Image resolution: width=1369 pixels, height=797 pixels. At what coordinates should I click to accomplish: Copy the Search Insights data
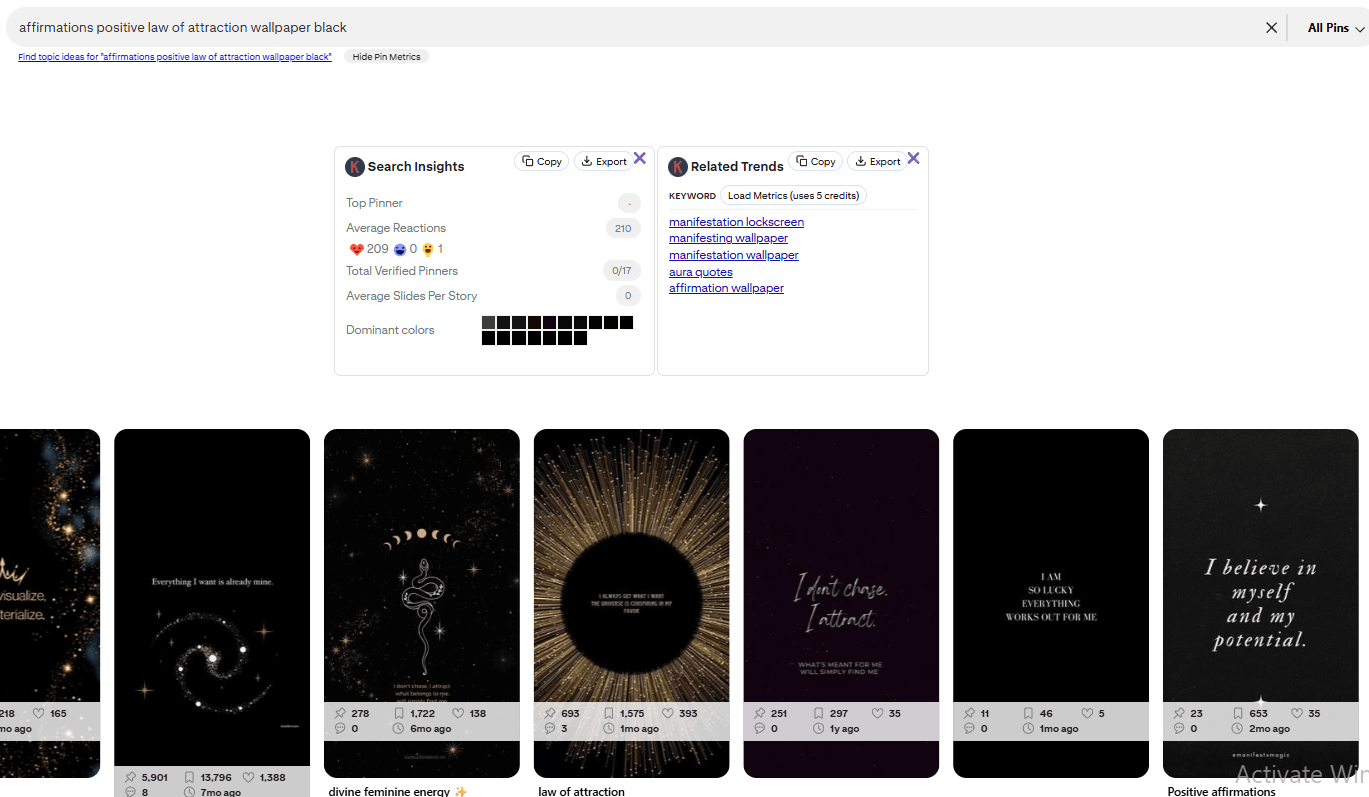point(542,162)
